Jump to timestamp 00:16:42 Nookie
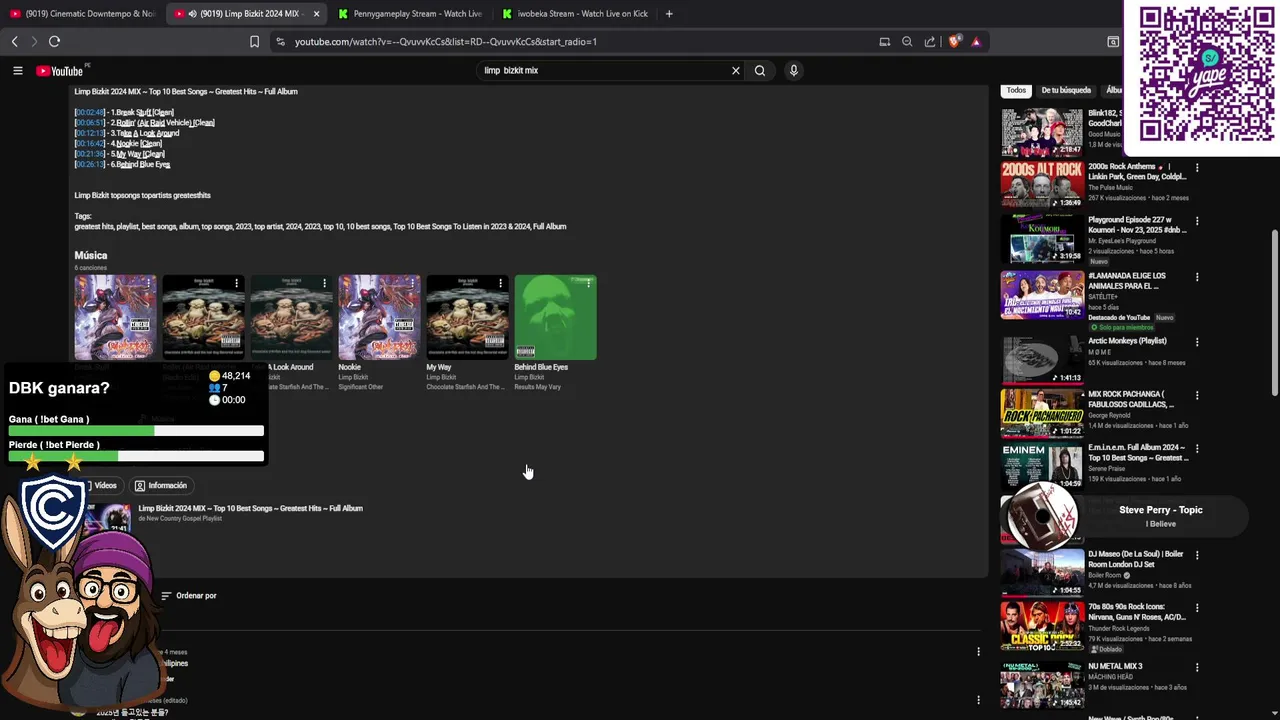Image resolution: width=1280 pixels, height=720 pixels. (90, 144)
